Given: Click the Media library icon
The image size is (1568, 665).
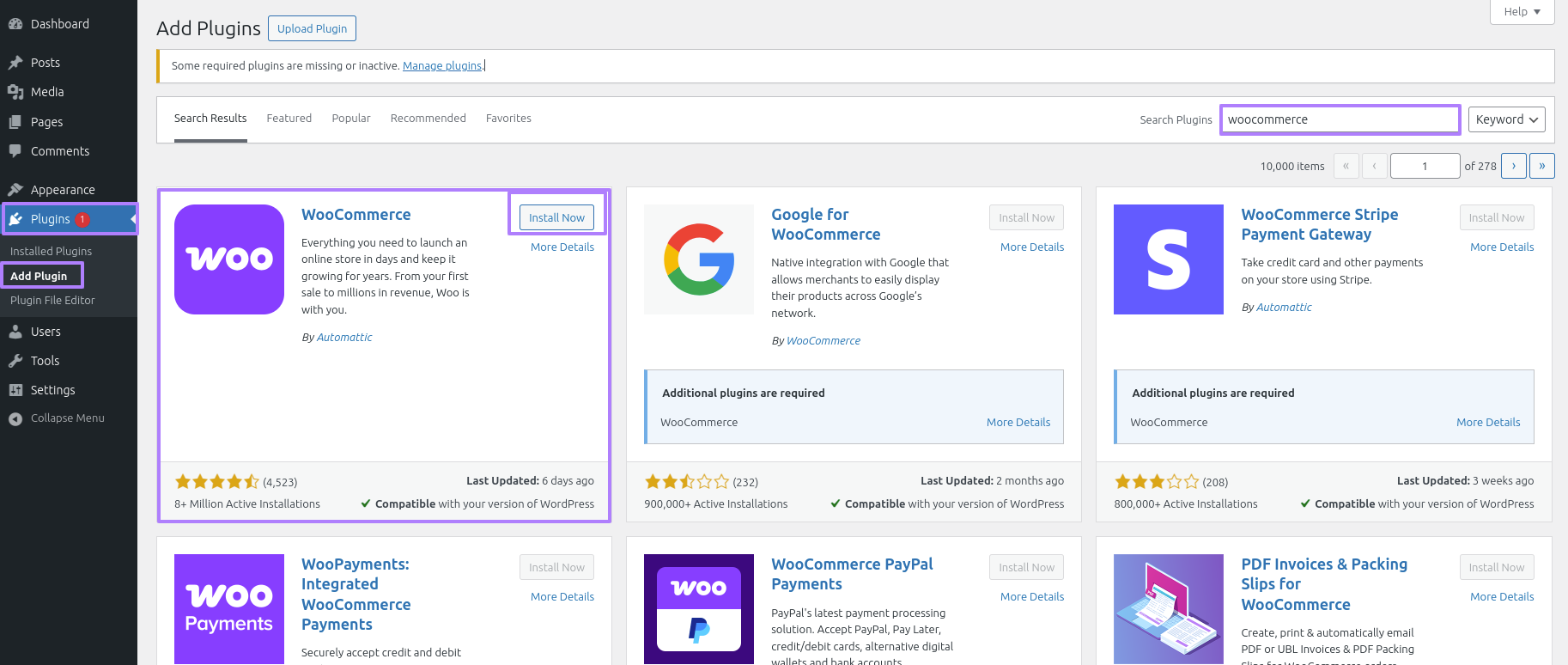Looking at the screenshot, I should point(15,92).
